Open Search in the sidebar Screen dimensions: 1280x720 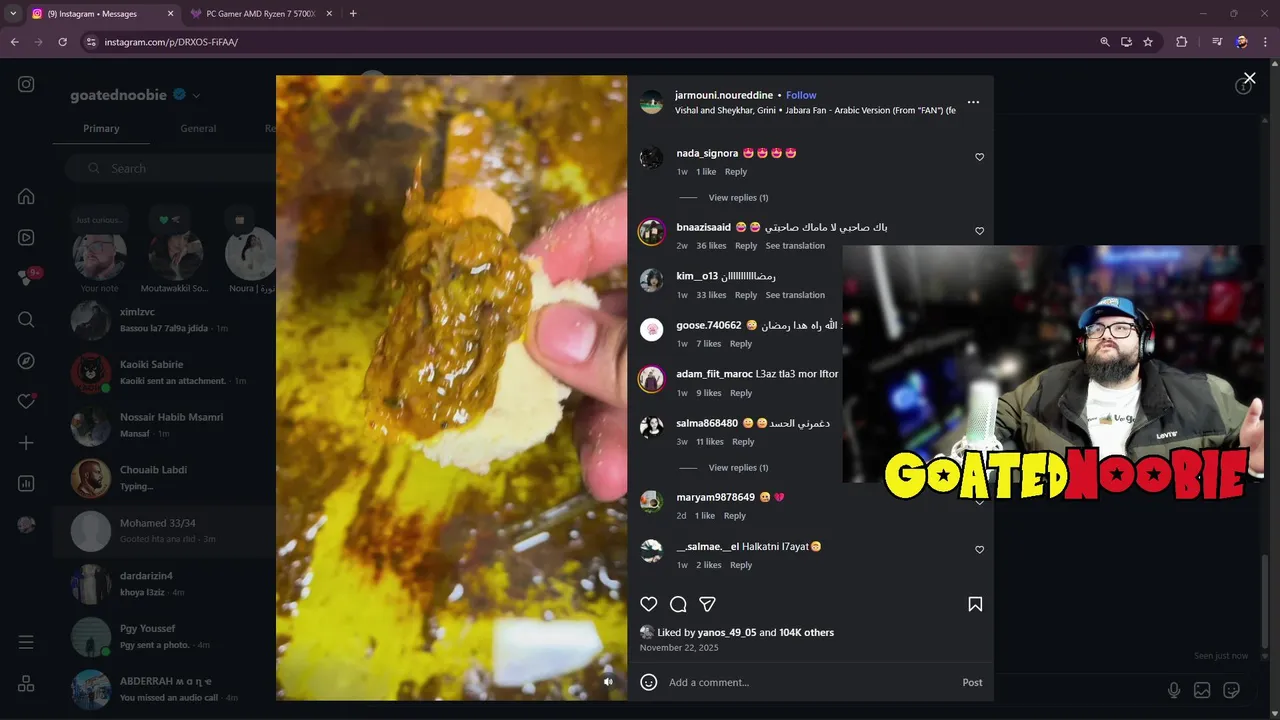coord(26,320)
